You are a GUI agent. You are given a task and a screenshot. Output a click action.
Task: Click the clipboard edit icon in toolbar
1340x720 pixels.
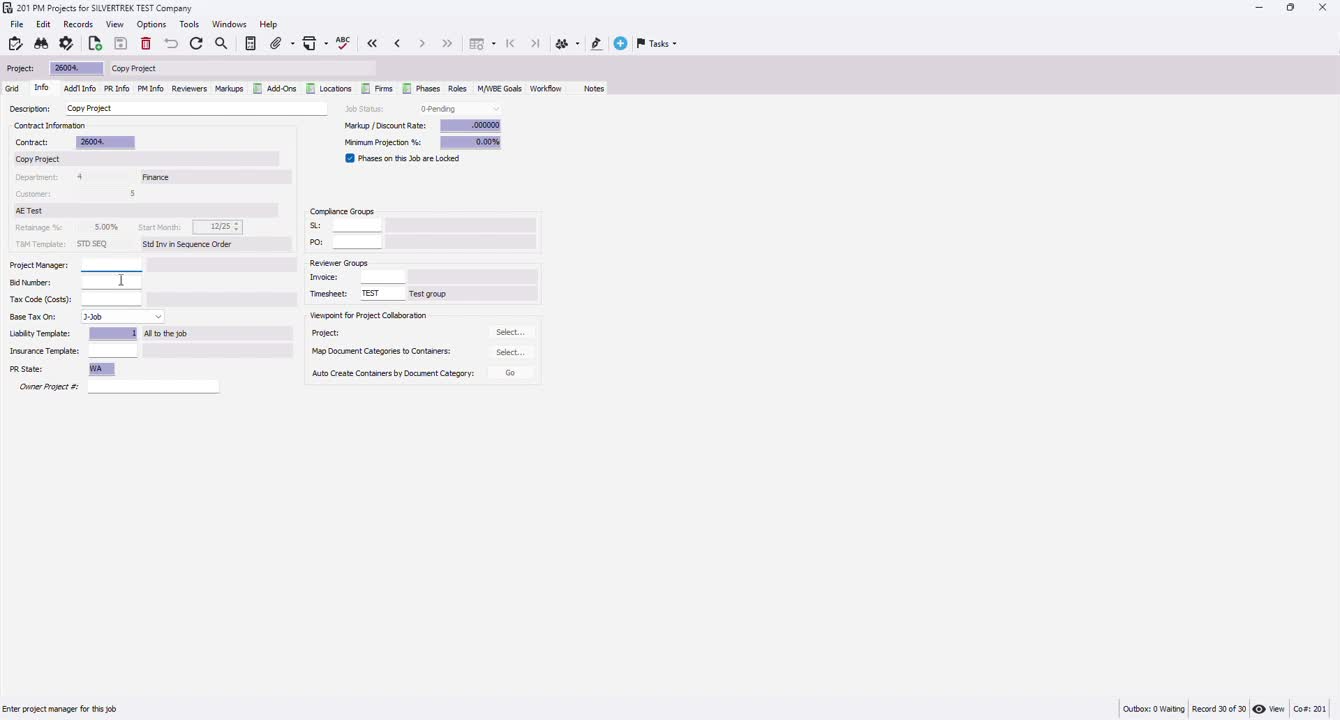point(15,44)
